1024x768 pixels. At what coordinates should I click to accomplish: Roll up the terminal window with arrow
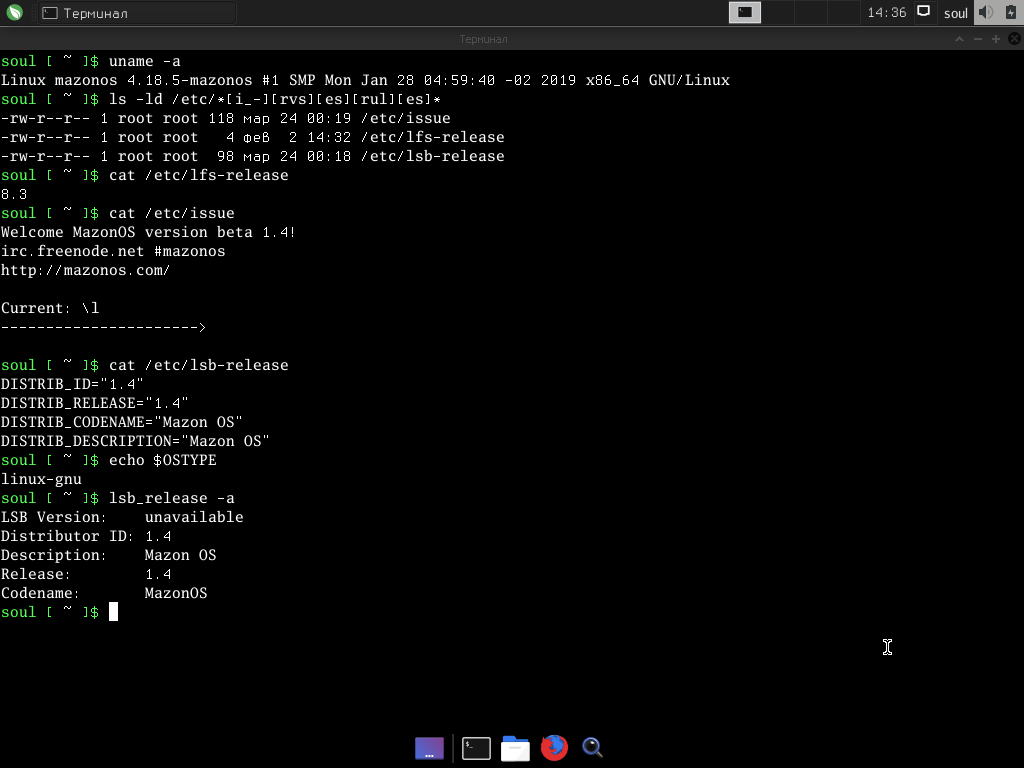(959, 39)
